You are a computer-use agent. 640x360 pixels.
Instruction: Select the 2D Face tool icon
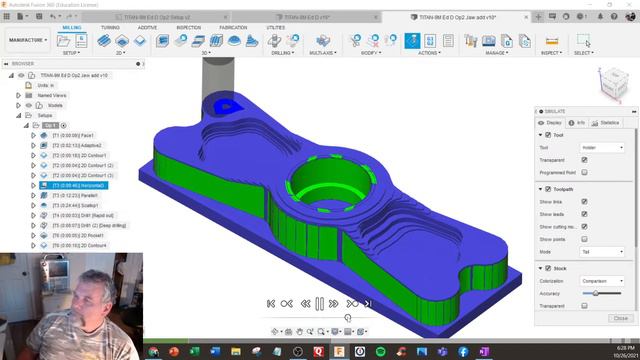tap(140, 40)
